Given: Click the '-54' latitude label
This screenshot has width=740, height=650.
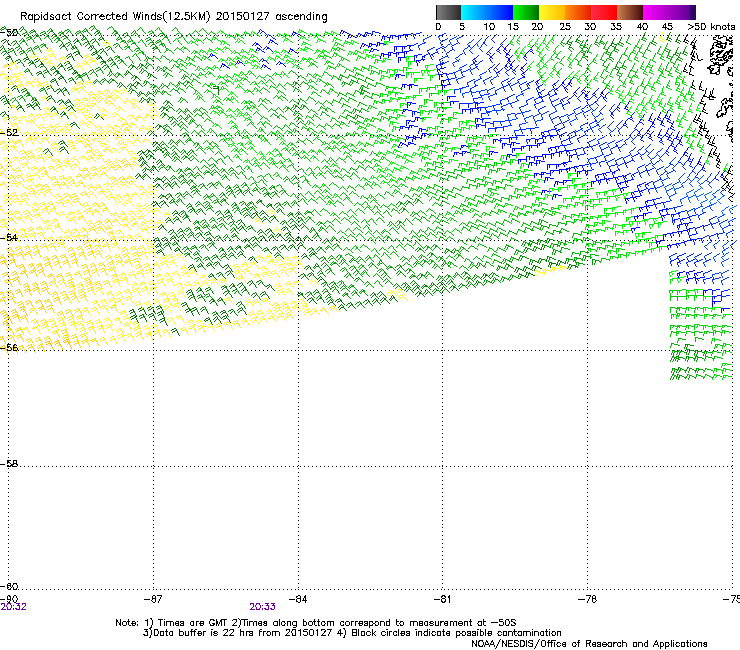Looking at the screenshot, I should pyautogui.click(x=9, y=237).
